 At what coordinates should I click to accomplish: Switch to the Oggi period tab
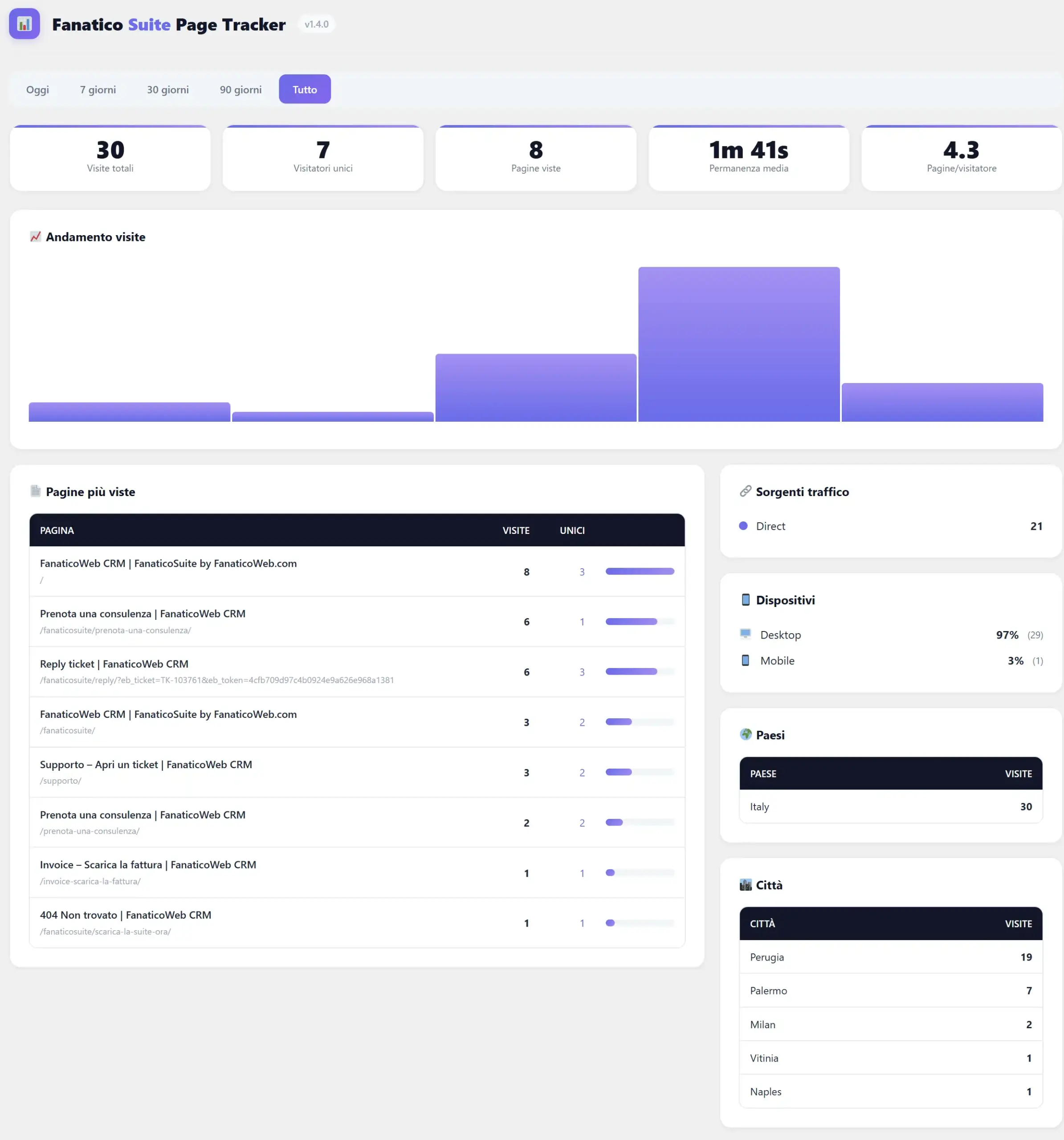click(x=37, y=90)
